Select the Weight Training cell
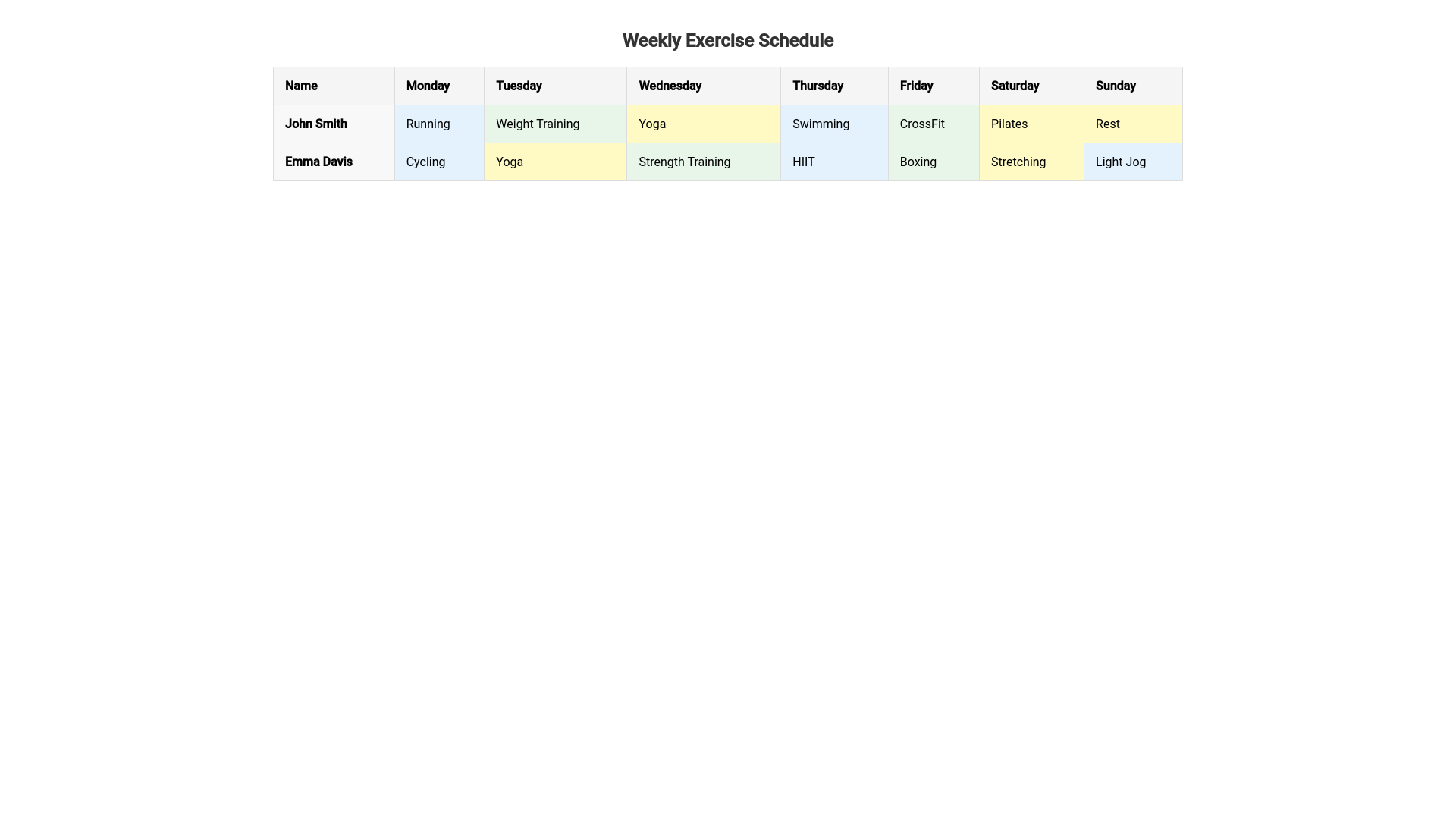Image resolution: width=1456 pixels, height=819 pixels. [555, 124]
